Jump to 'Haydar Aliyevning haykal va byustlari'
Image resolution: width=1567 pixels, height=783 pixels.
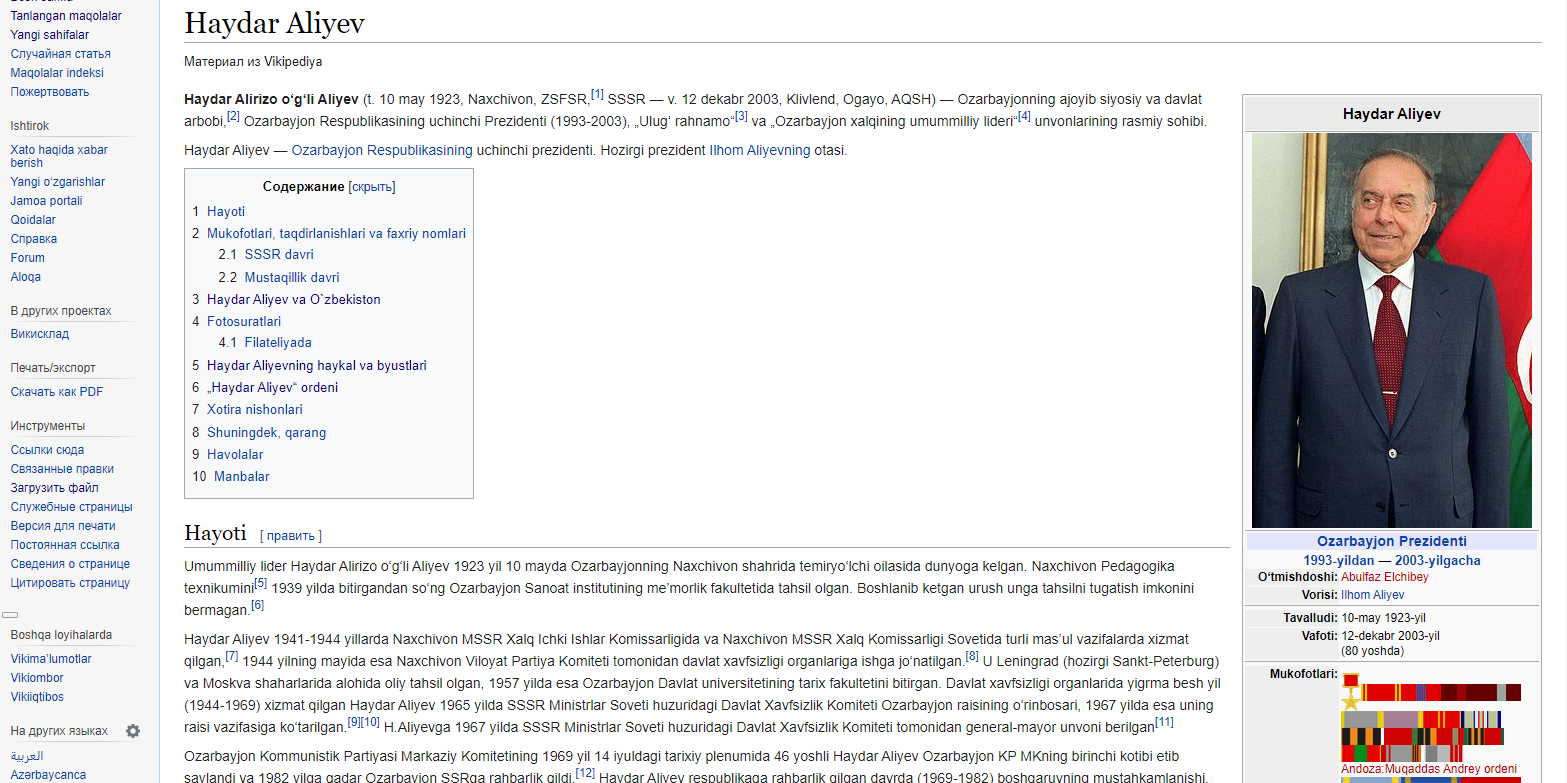click(x=317, y=366)
